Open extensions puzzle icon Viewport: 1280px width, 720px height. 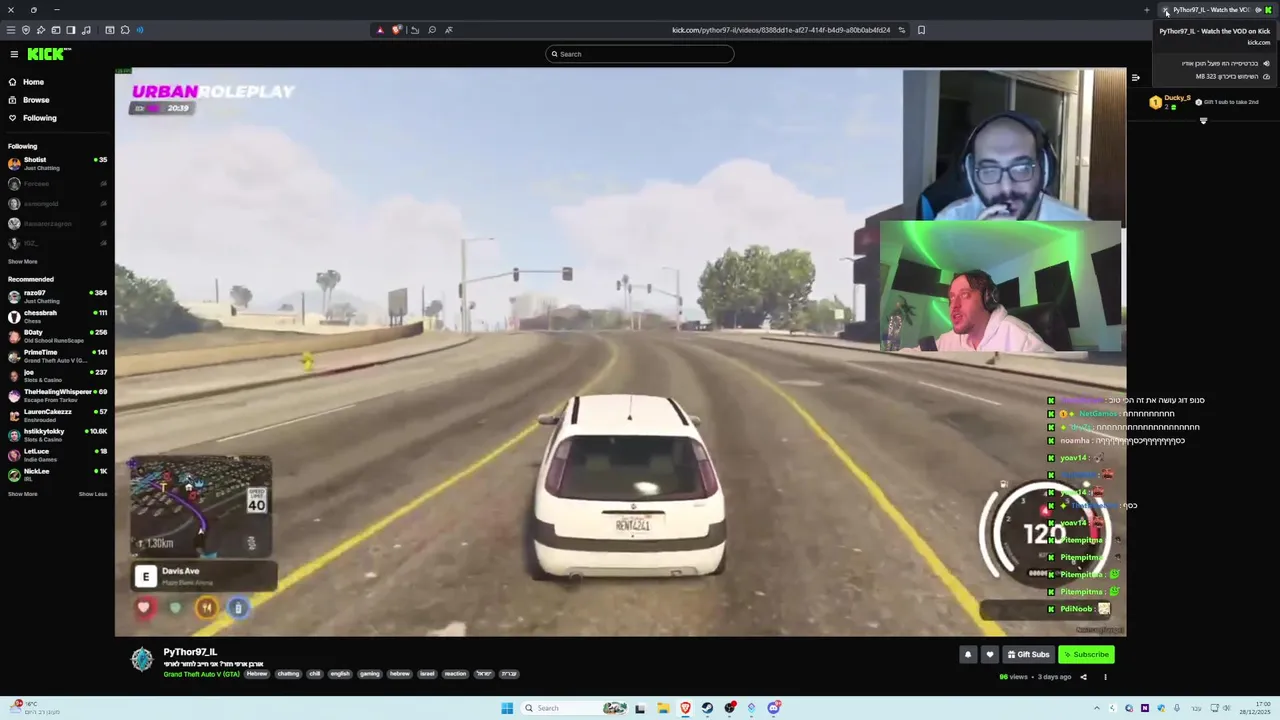point(125,30)
